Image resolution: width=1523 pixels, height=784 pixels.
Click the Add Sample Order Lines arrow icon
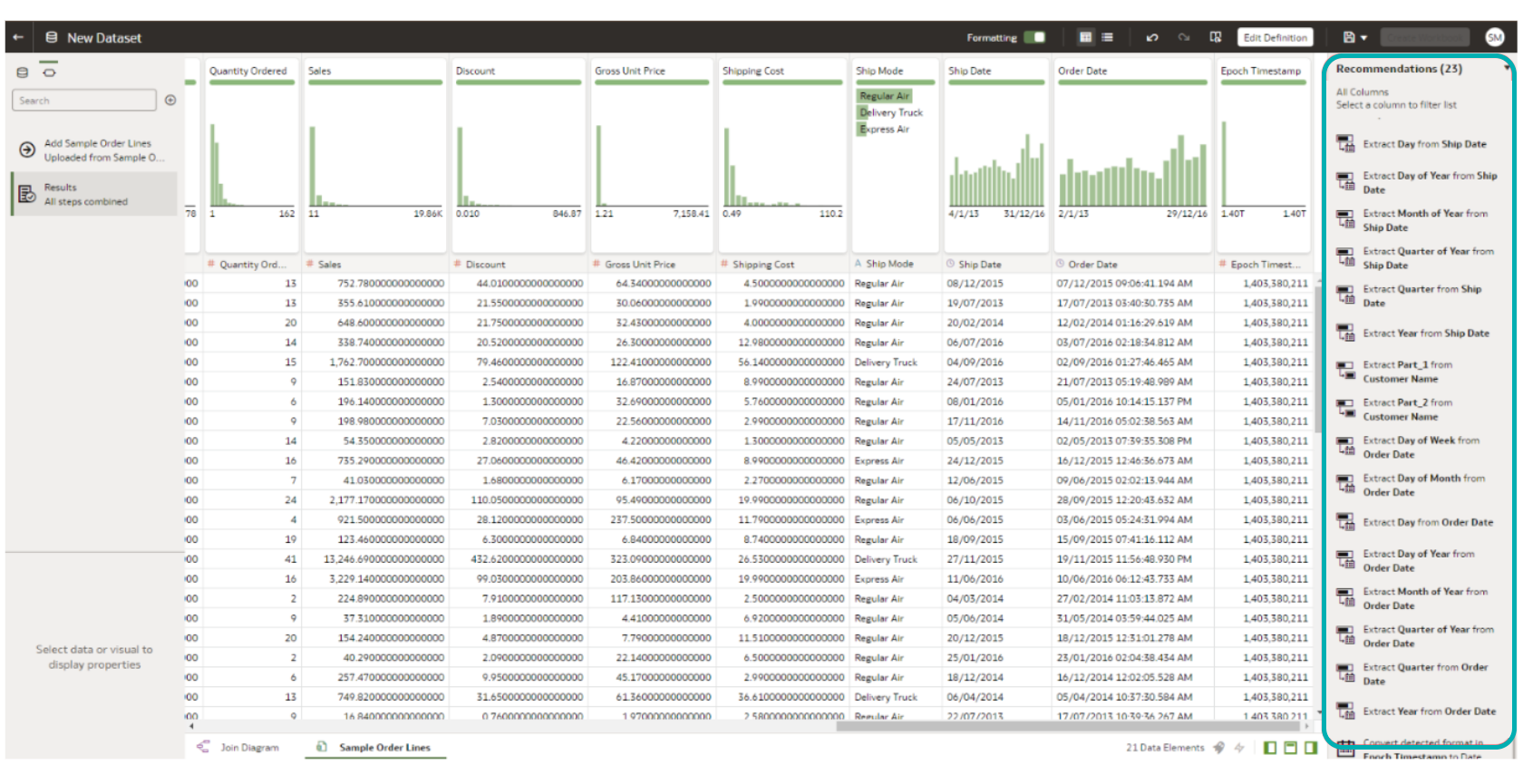(27, 150)
